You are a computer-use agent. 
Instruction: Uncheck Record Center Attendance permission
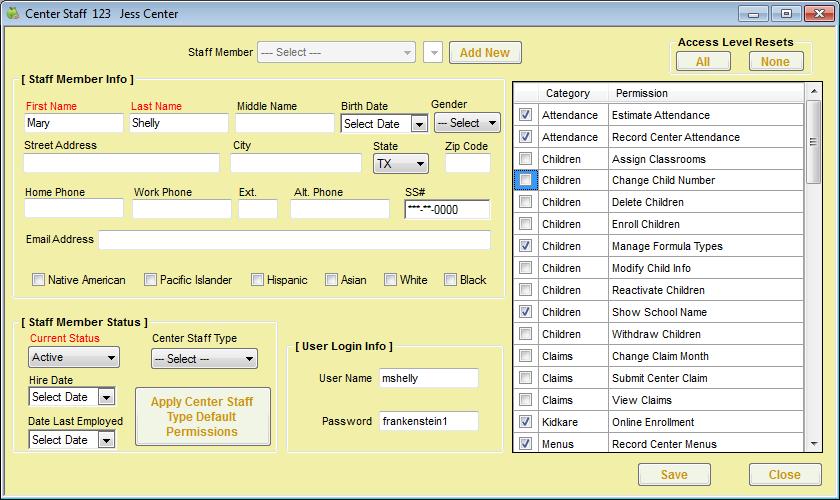(x=526, y=137)
